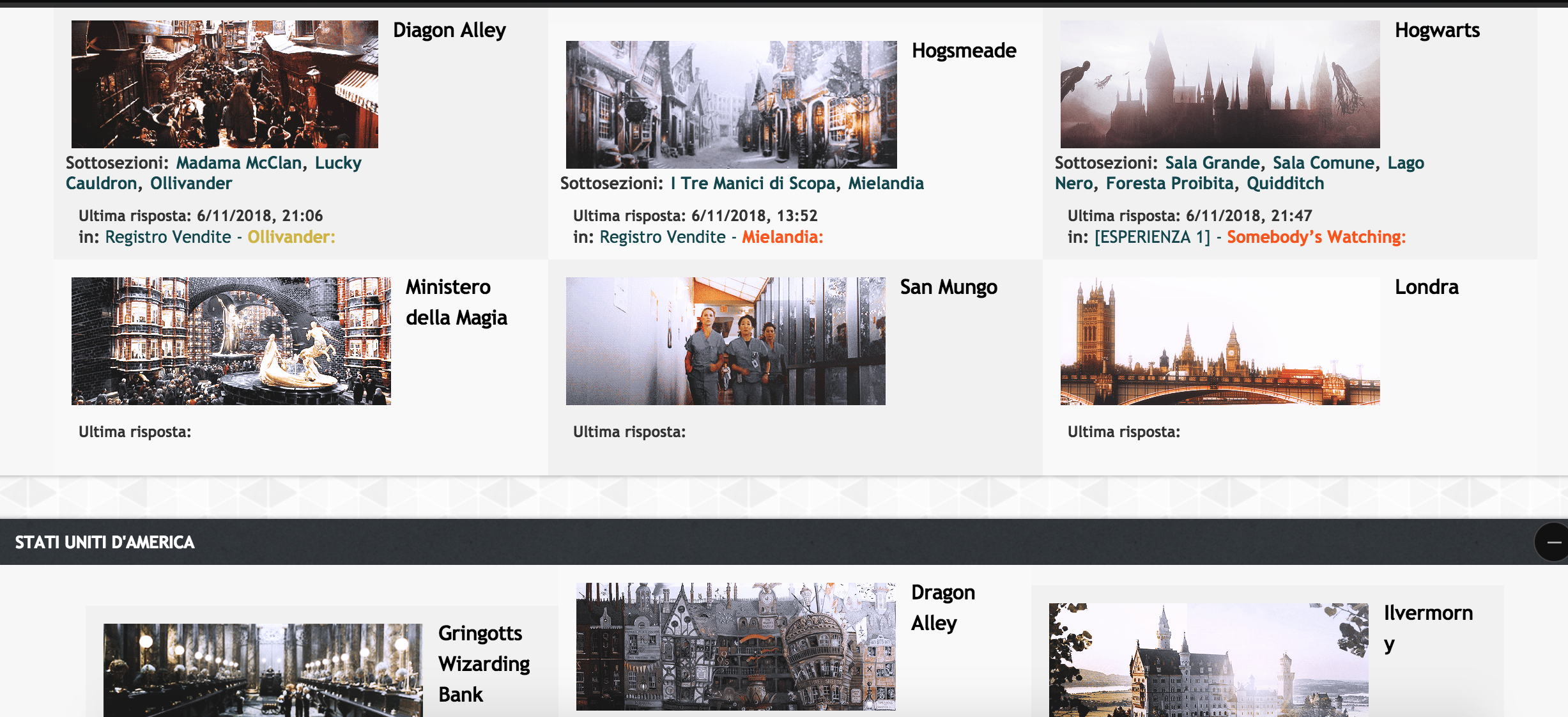Image resolution: width=1568 pixels, height=717 pixels.
Task: Open Gringotts Wizarding Bank forum title
Action: coord(484,664)
